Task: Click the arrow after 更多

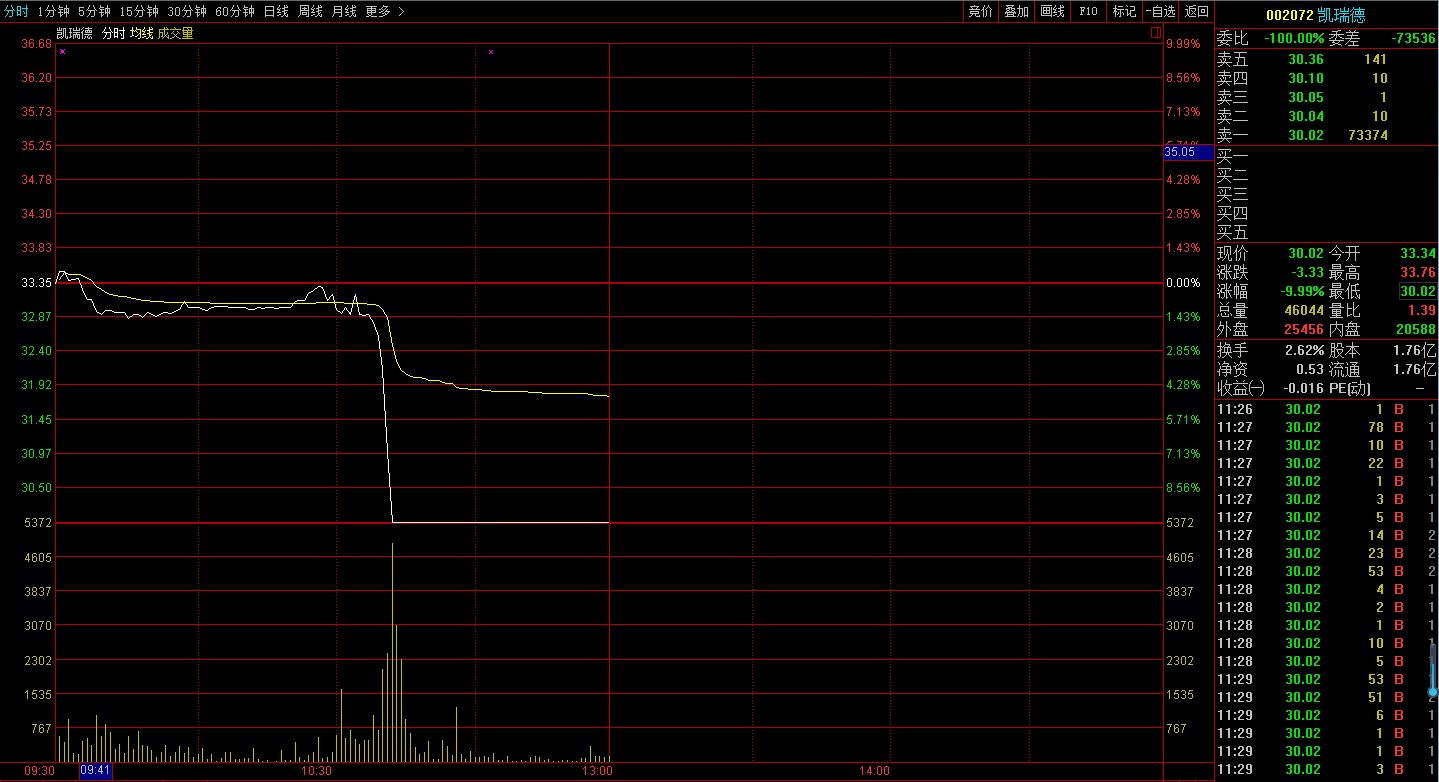Action: [x=401, y=11]
